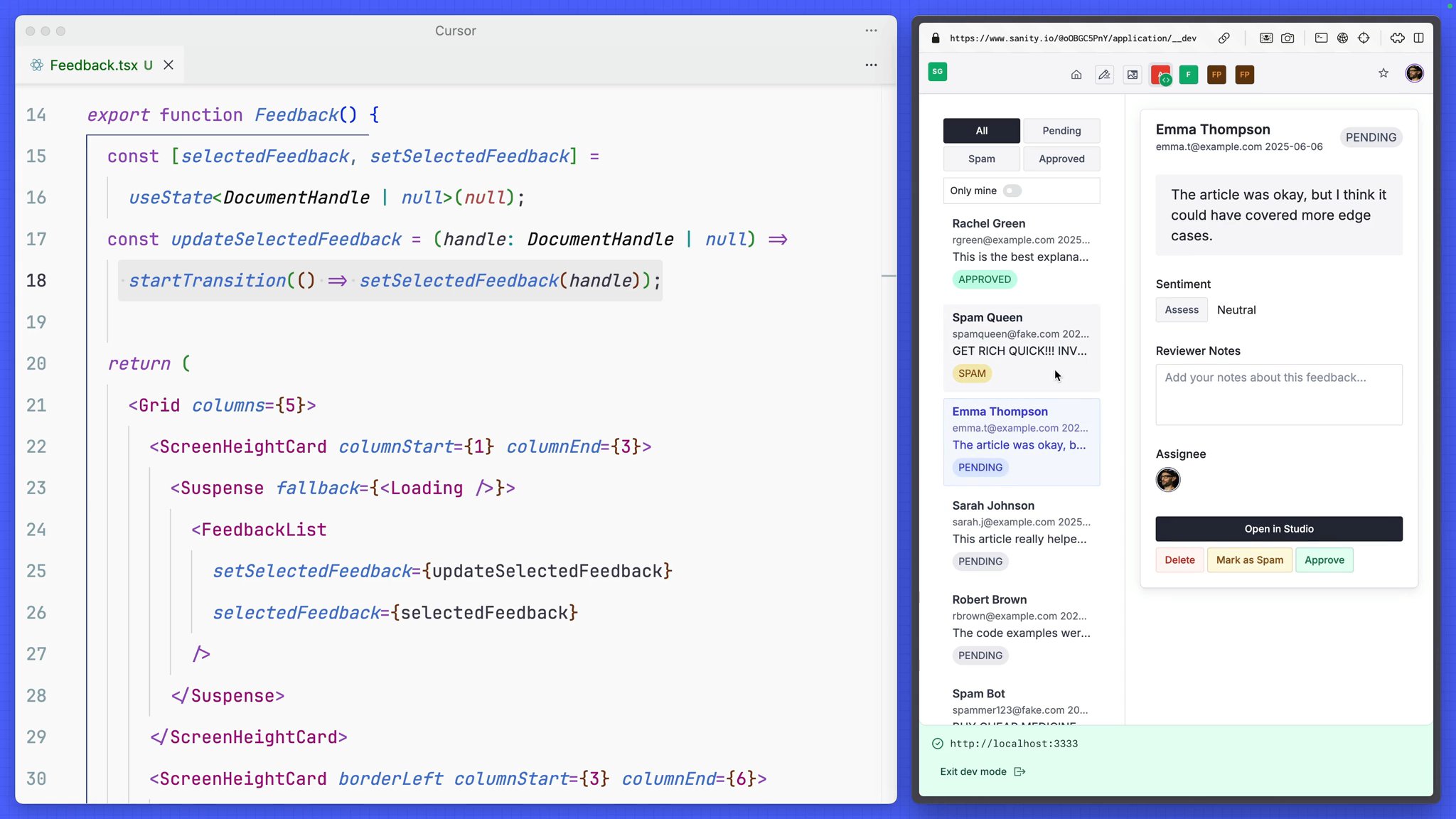Open Robert Brown feedback item
This screenshot has width=1456, height=819.
click(x=1022, y=630)
